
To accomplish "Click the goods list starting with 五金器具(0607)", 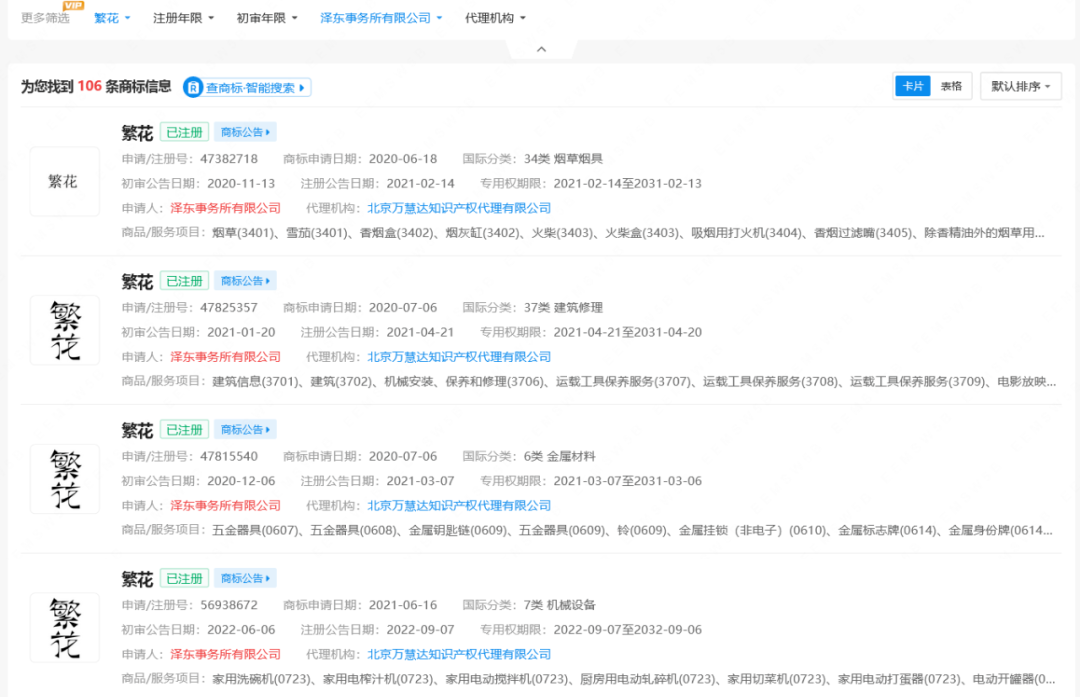I will point(632,530).
